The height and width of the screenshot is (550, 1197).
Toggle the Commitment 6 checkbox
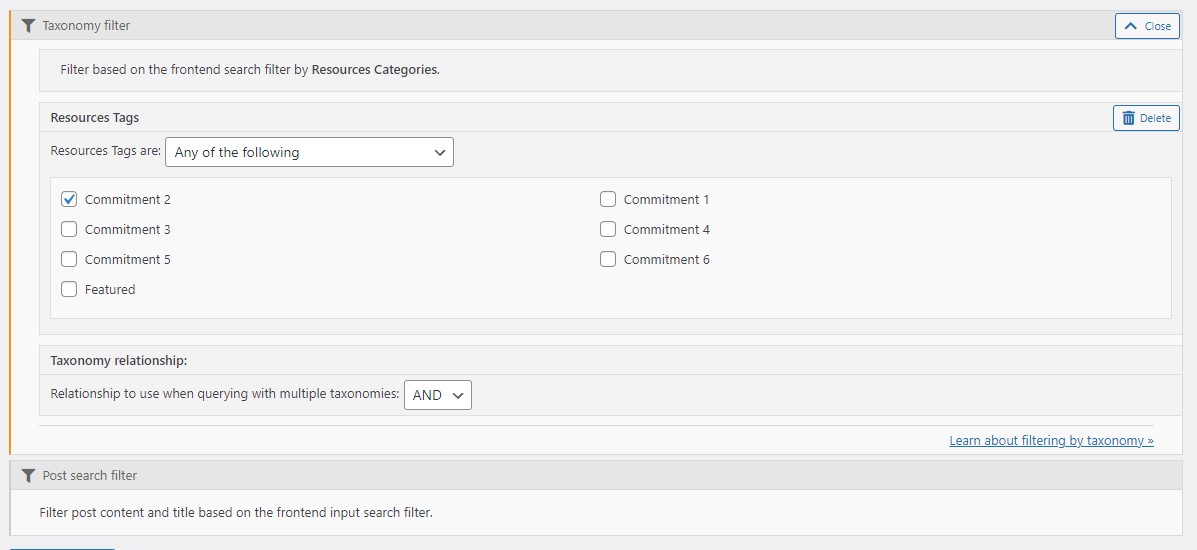[608, 259]
